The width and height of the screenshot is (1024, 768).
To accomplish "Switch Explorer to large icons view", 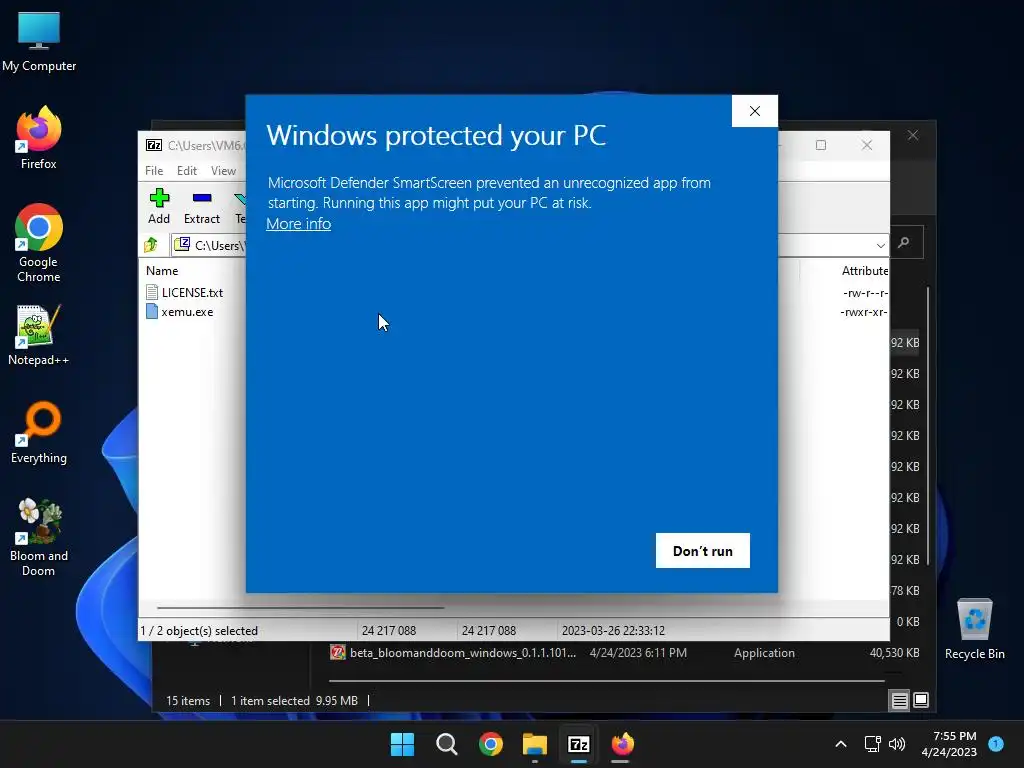I will click(921, 700).
